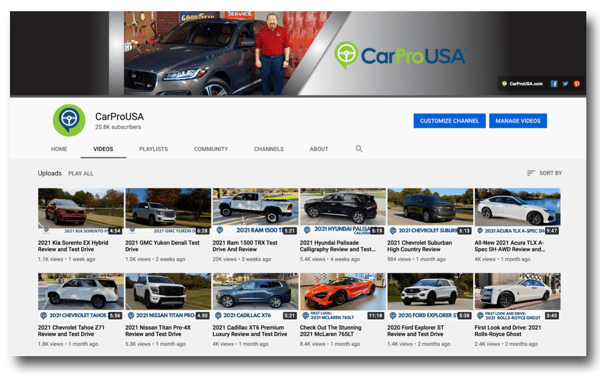Open the Chevrolet Tahoe Z71 thumbnail
Image resolution: width=600 pixels, height=374 pixels.
pyautogui.click(x=81, y=297)
